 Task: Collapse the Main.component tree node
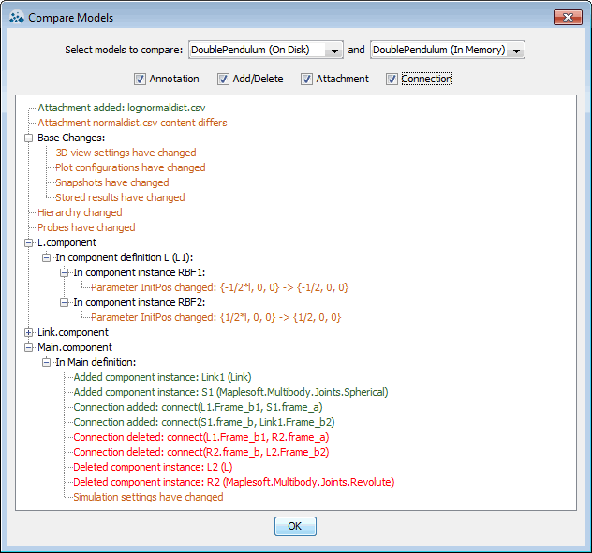tap(28, 347)
